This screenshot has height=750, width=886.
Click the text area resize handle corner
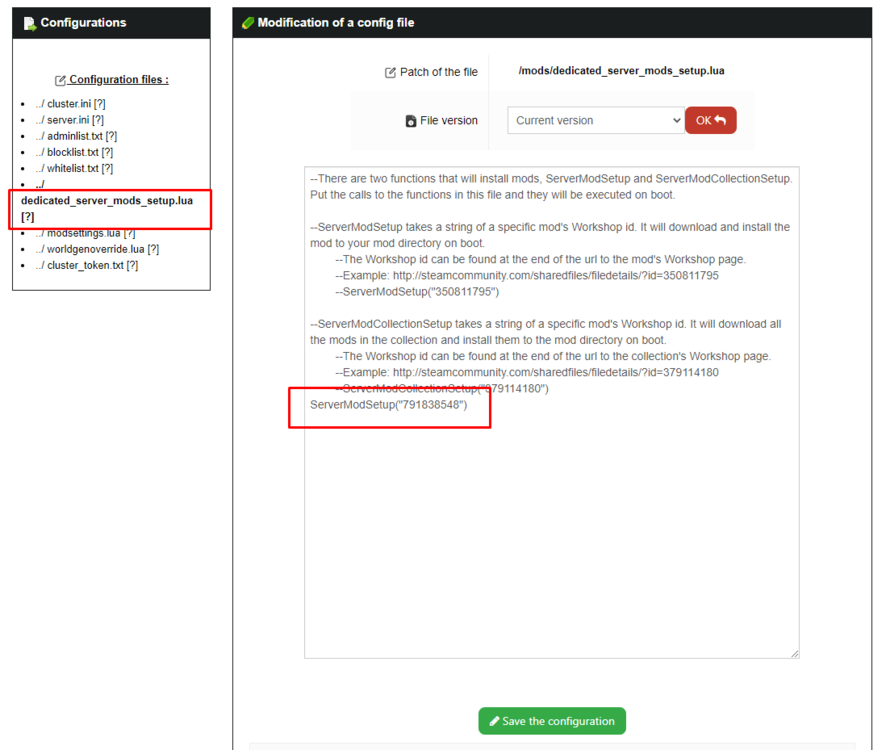click(x=794, y=653)
